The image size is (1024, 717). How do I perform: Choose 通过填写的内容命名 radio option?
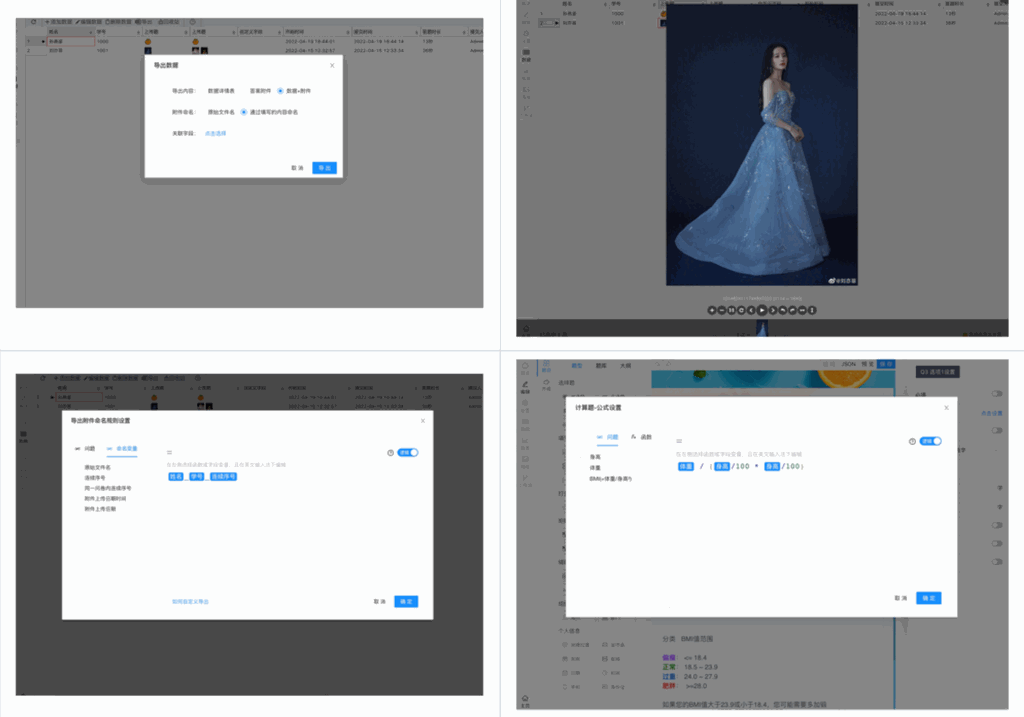244,112
